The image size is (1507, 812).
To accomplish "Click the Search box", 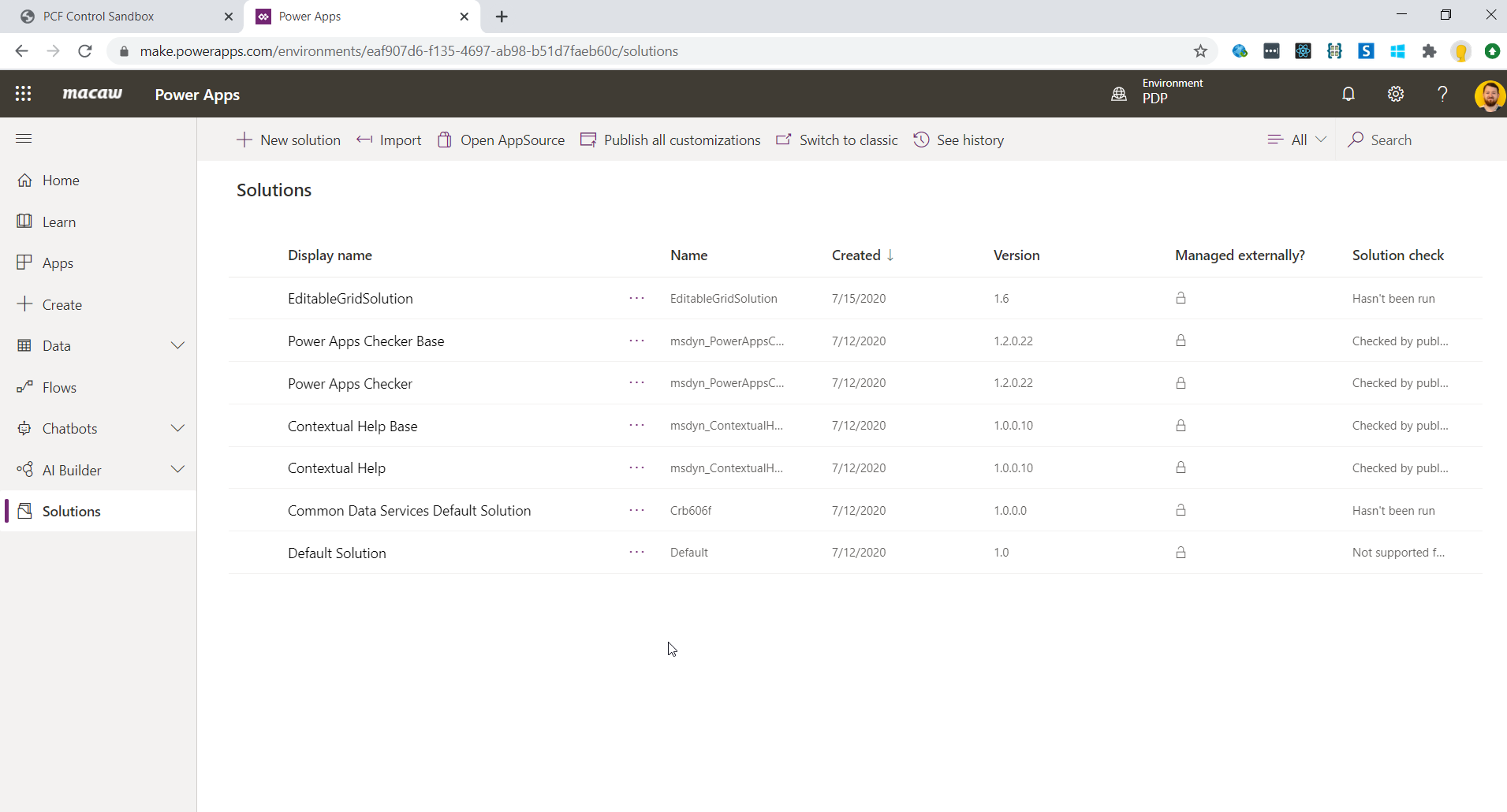I will click(1419, 140).
